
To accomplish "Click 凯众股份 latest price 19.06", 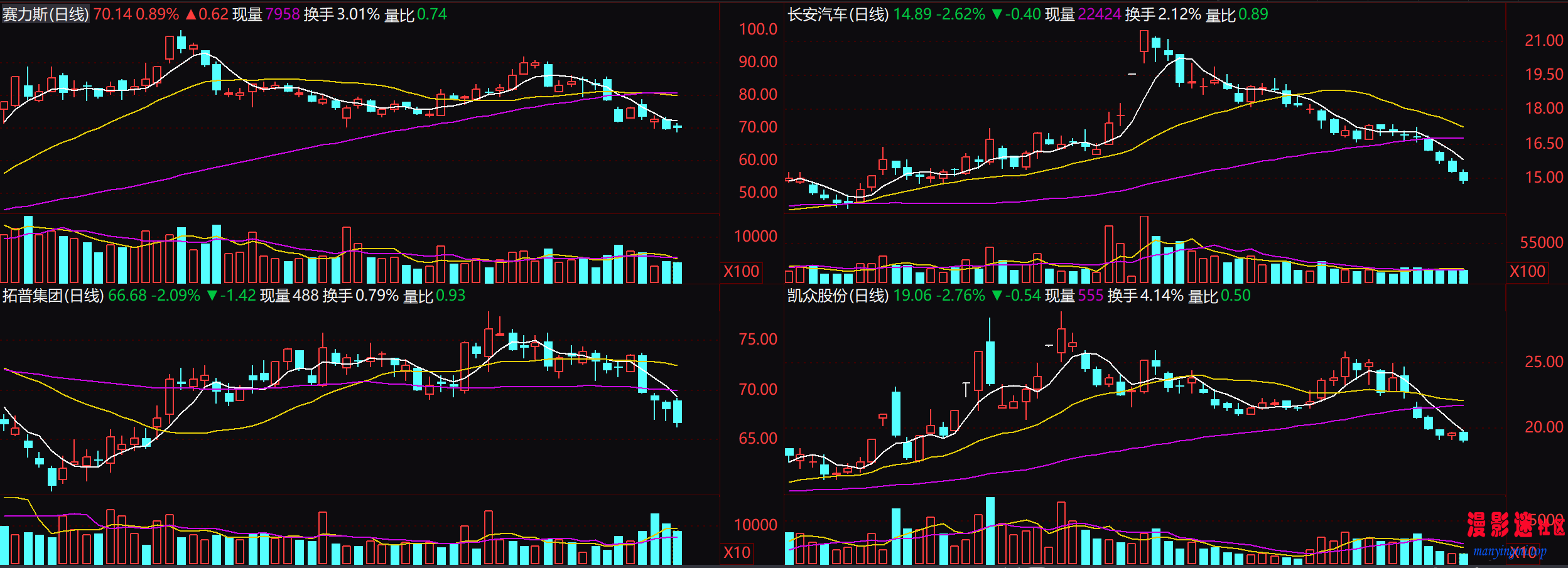I will click(x=912, y=296).
